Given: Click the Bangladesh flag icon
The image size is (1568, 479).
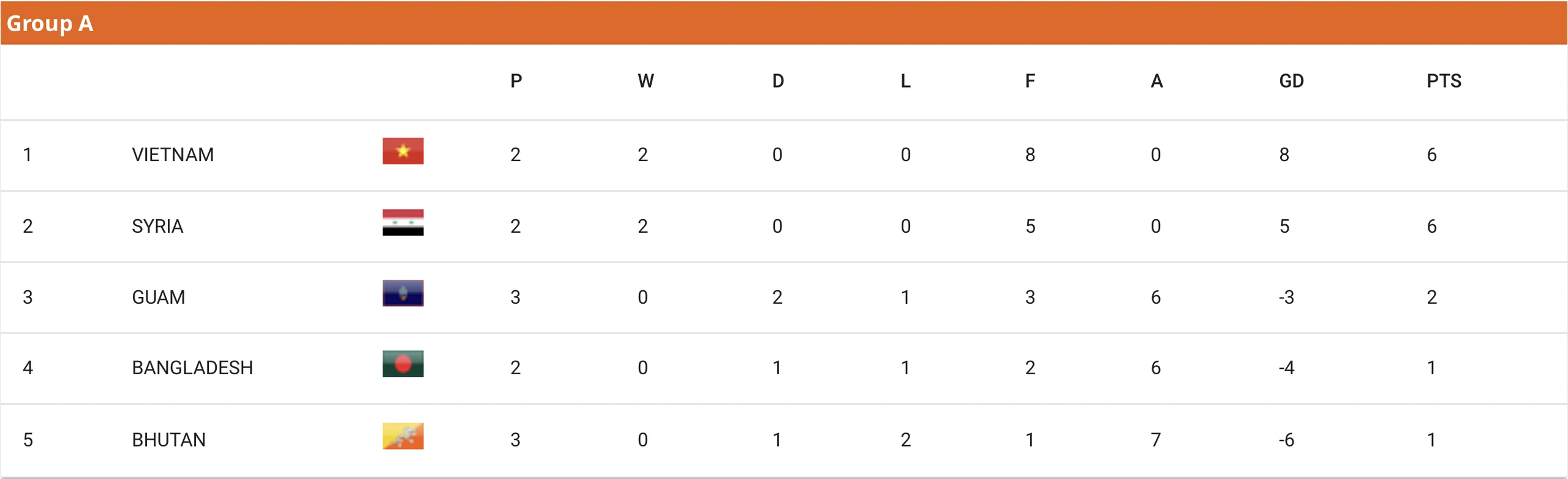Looking at the screenshot, I should (403, 364).
